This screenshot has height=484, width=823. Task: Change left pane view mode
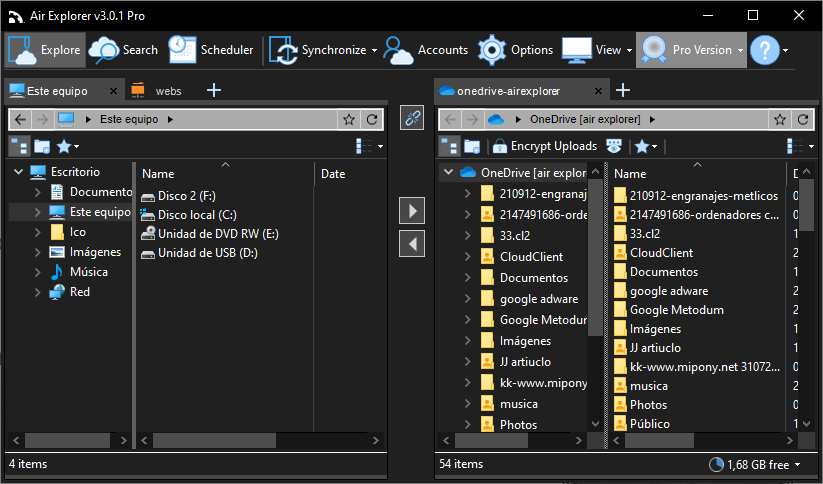(x=369, y=146)
